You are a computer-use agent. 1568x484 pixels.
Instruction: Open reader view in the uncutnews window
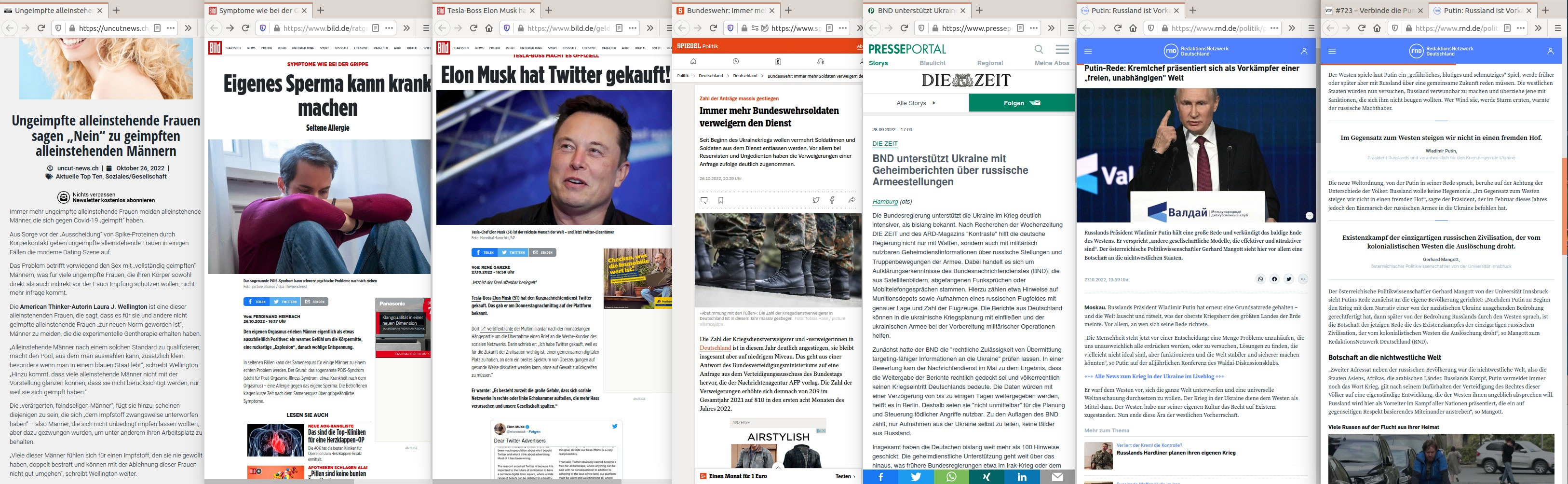(x=157, y=28)
